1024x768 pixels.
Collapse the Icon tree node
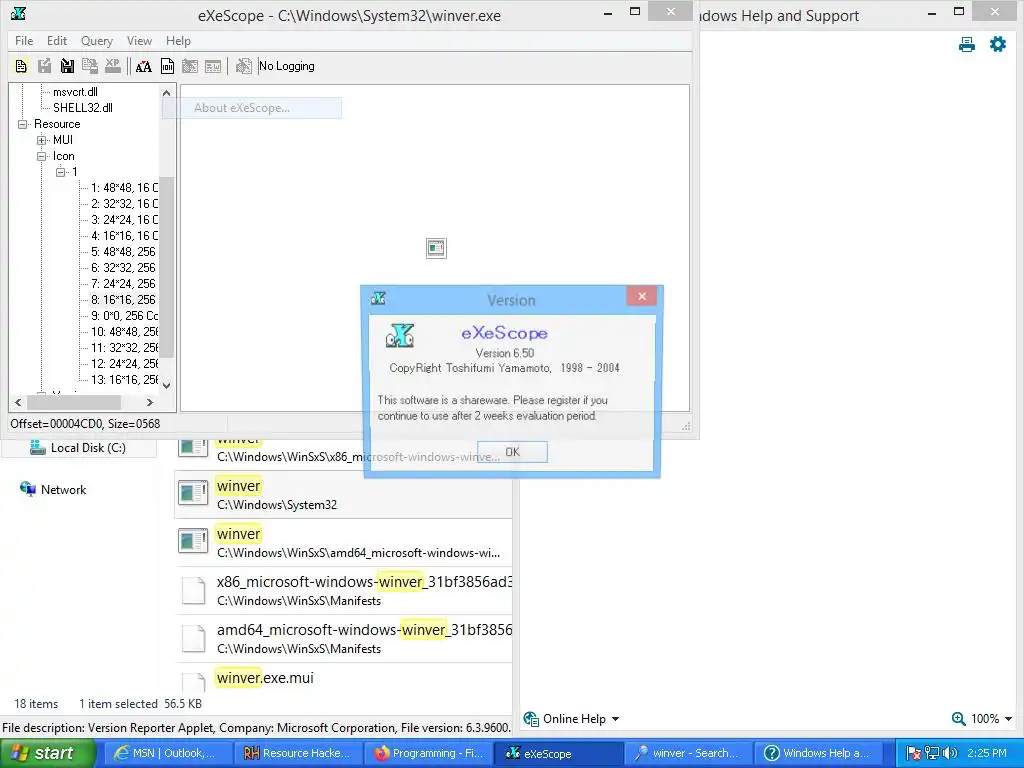pos(41,156)
